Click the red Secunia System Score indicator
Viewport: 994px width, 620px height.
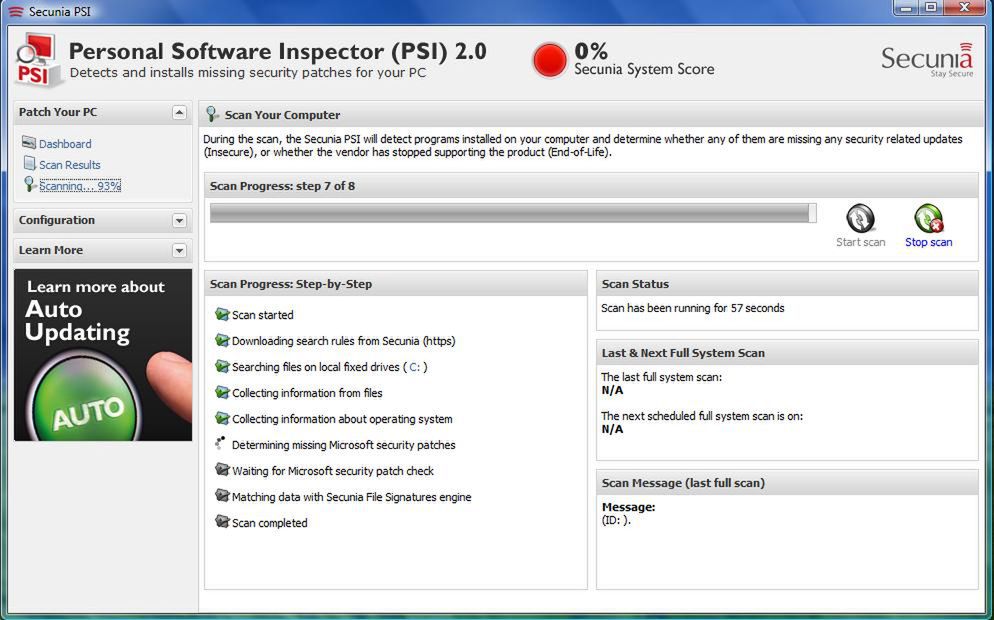tap(549, 60)
